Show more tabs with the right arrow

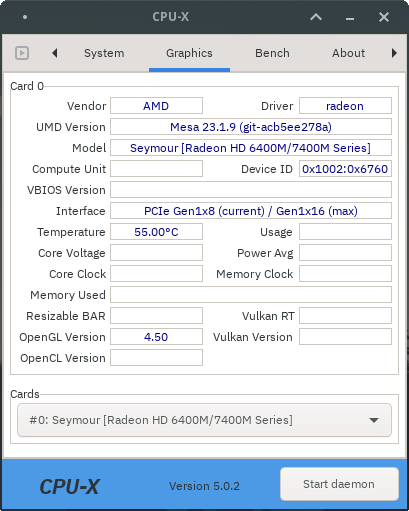click(x=394, y=53)
